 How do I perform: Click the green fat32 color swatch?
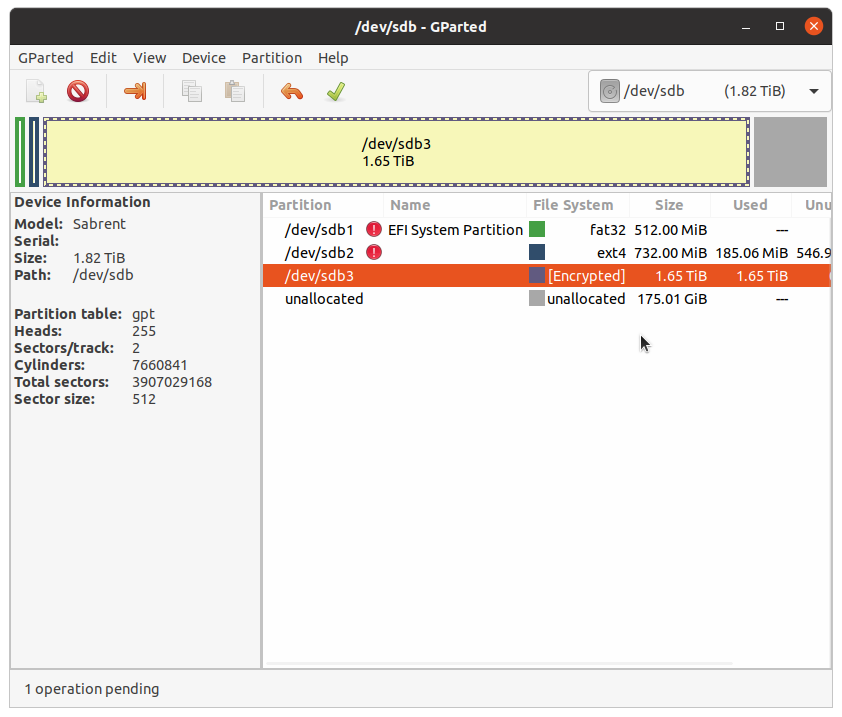pyautogui.click(x=537, y=229)
